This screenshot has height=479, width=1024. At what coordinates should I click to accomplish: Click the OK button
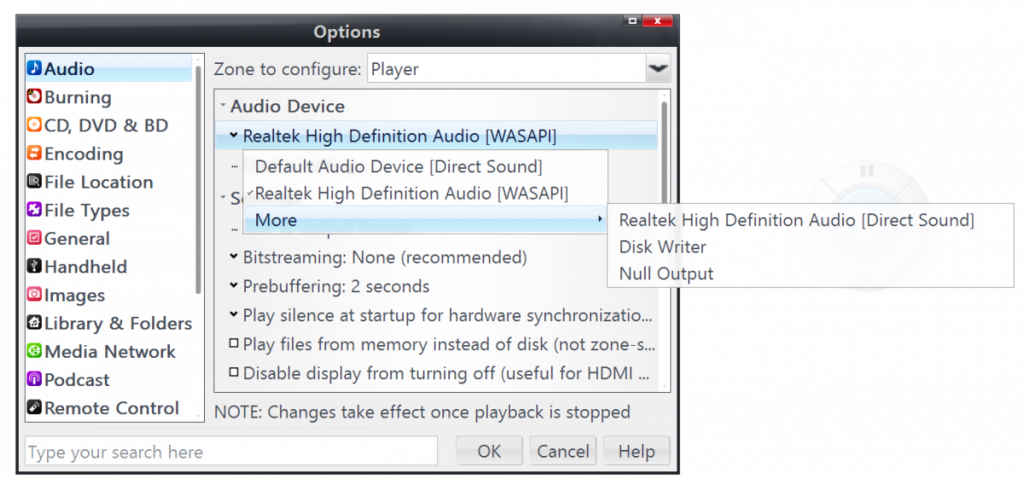click(489, 451)
